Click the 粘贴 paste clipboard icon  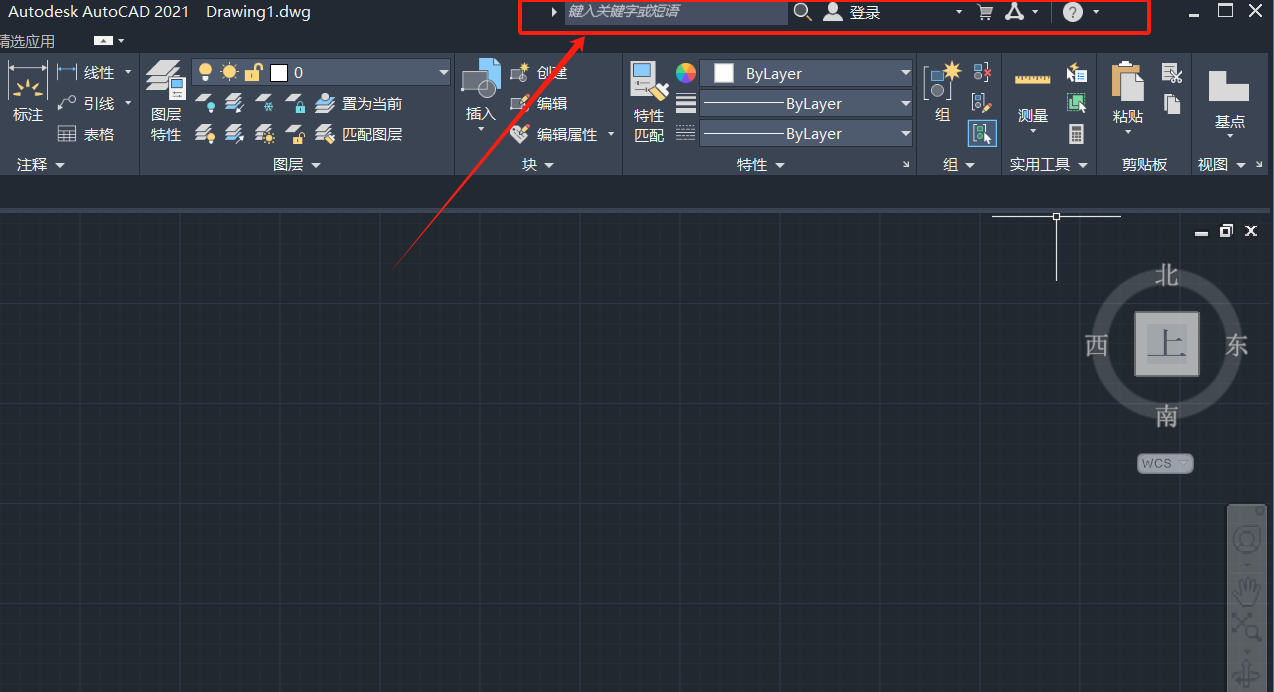point(1127,92)
